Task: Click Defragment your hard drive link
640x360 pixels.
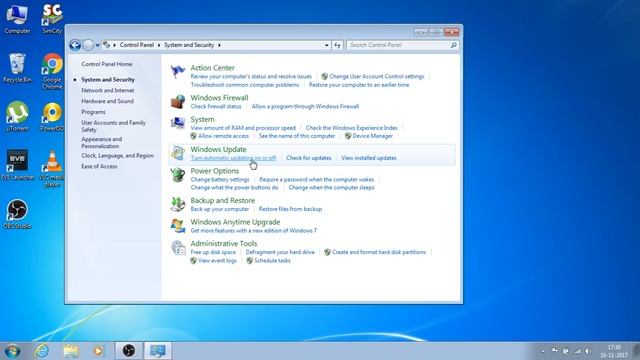Action: 280,252
